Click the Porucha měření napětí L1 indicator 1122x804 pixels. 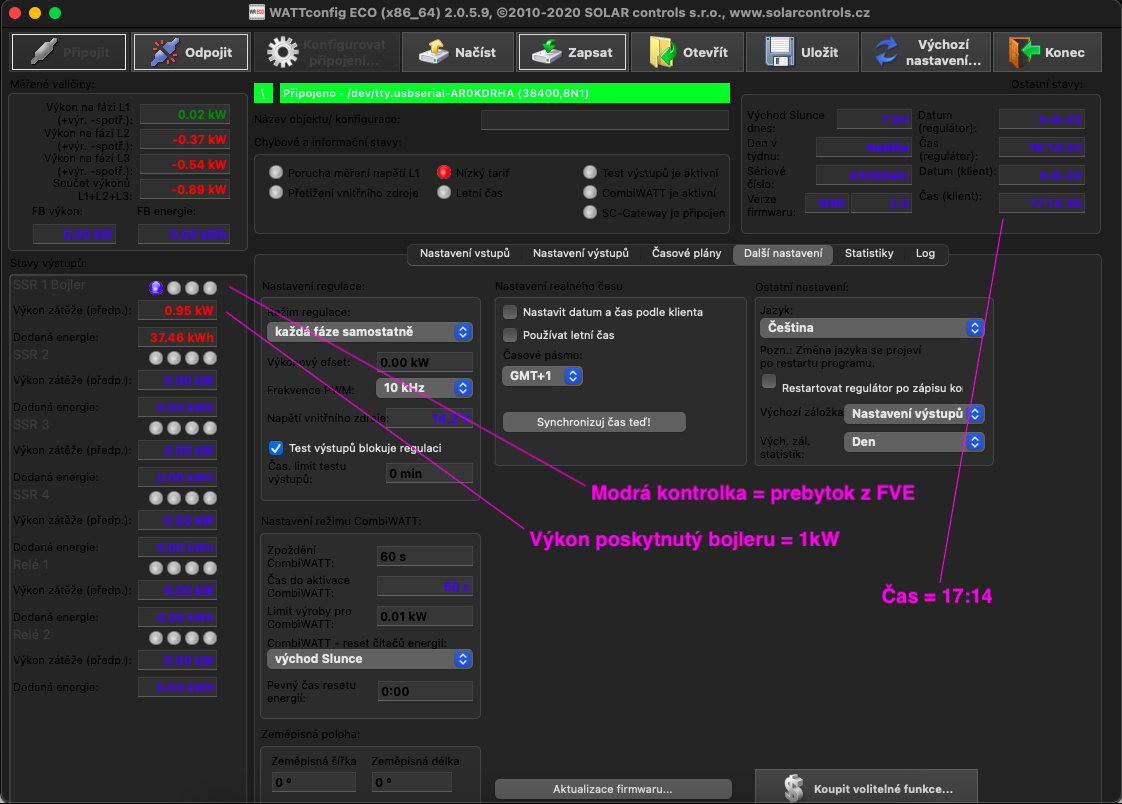tap(275, 172)
